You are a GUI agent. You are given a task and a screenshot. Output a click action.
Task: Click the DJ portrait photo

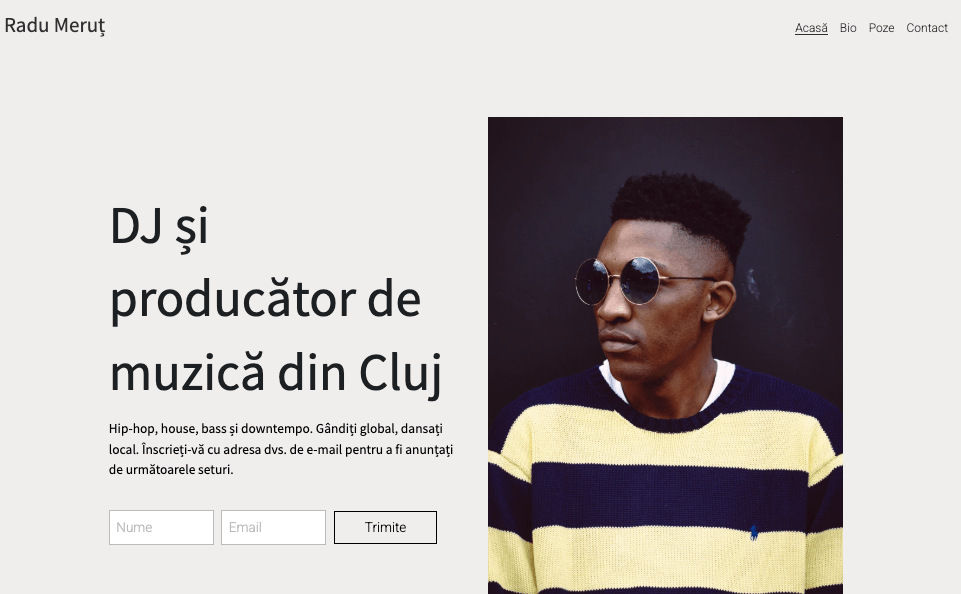665,356
